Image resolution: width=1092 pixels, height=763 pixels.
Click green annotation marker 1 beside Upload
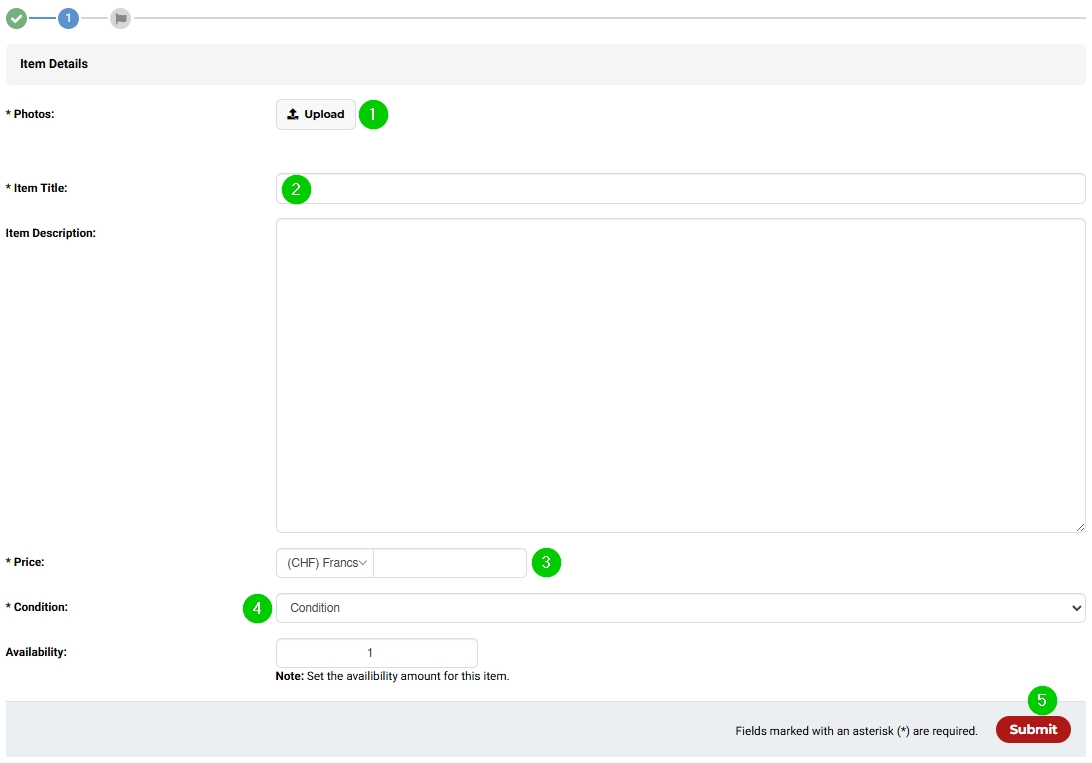tap(372, 115)
